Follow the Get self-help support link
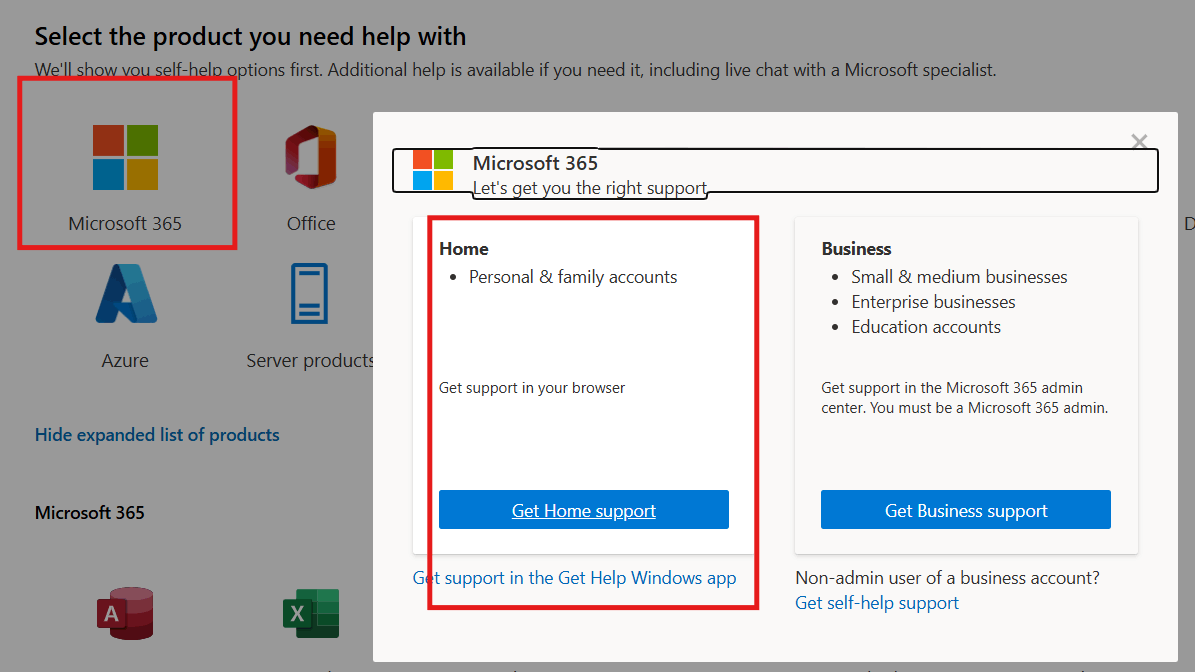Image resolution: width=1195 pixels, height=672 pixels. tap(876, 603)
